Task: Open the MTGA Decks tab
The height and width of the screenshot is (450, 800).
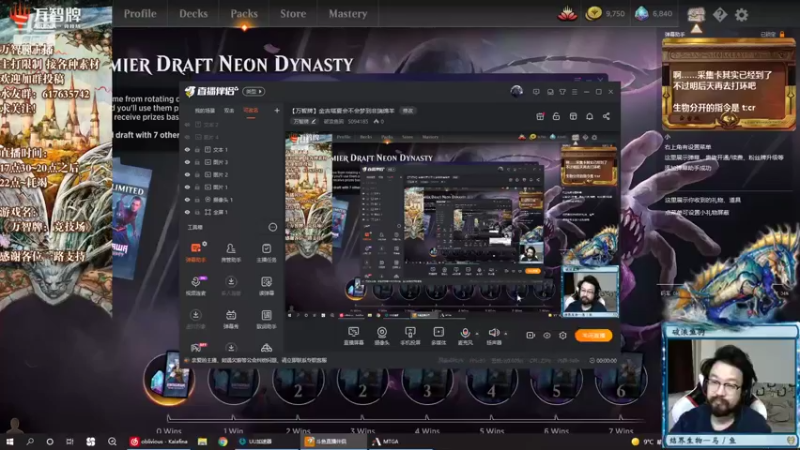Action: 193,14
